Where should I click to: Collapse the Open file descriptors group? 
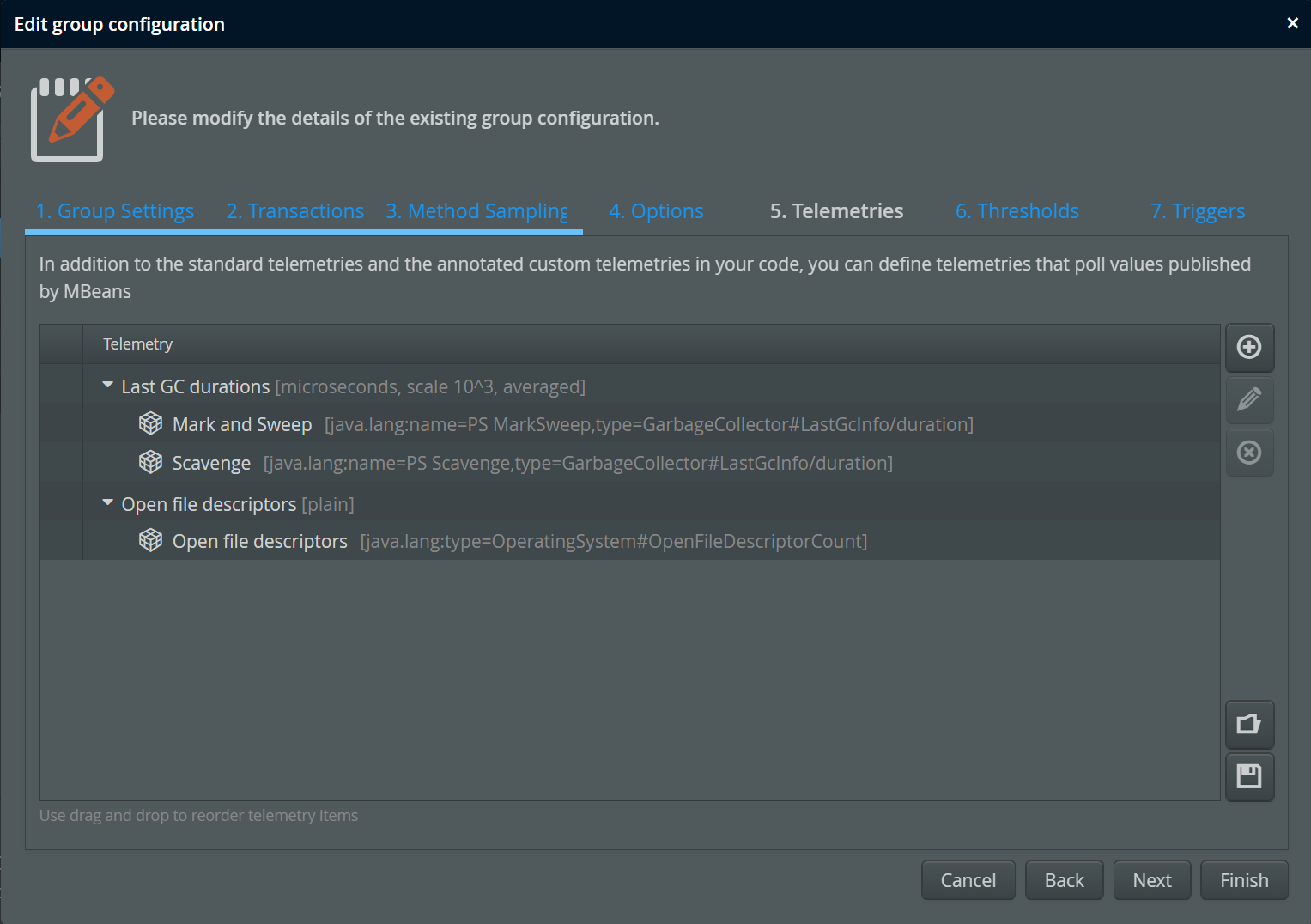click(107, 503)
